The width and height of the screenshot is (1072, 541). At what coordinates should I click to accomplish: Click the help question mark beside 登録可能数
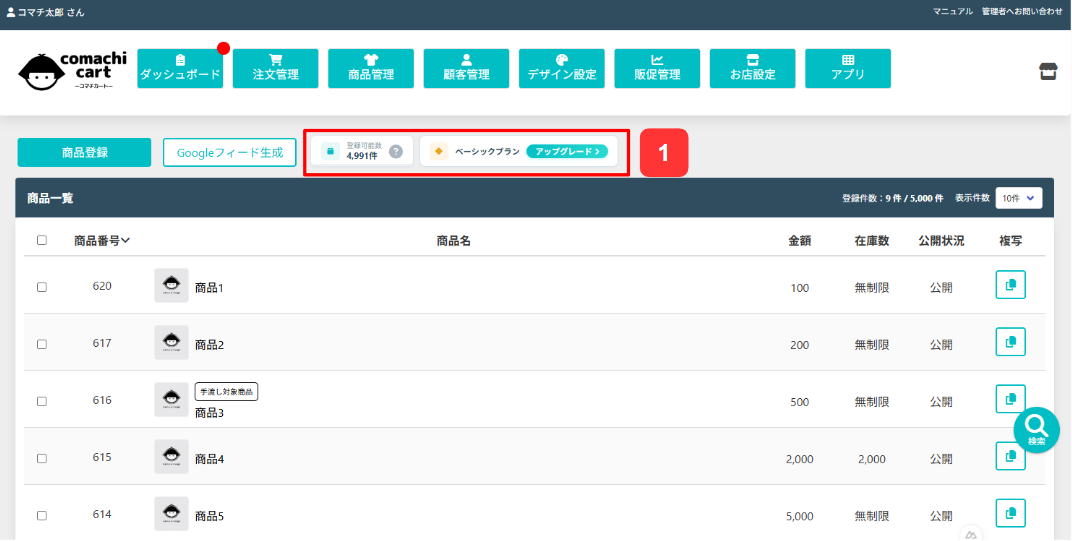[x=396, y=152]
